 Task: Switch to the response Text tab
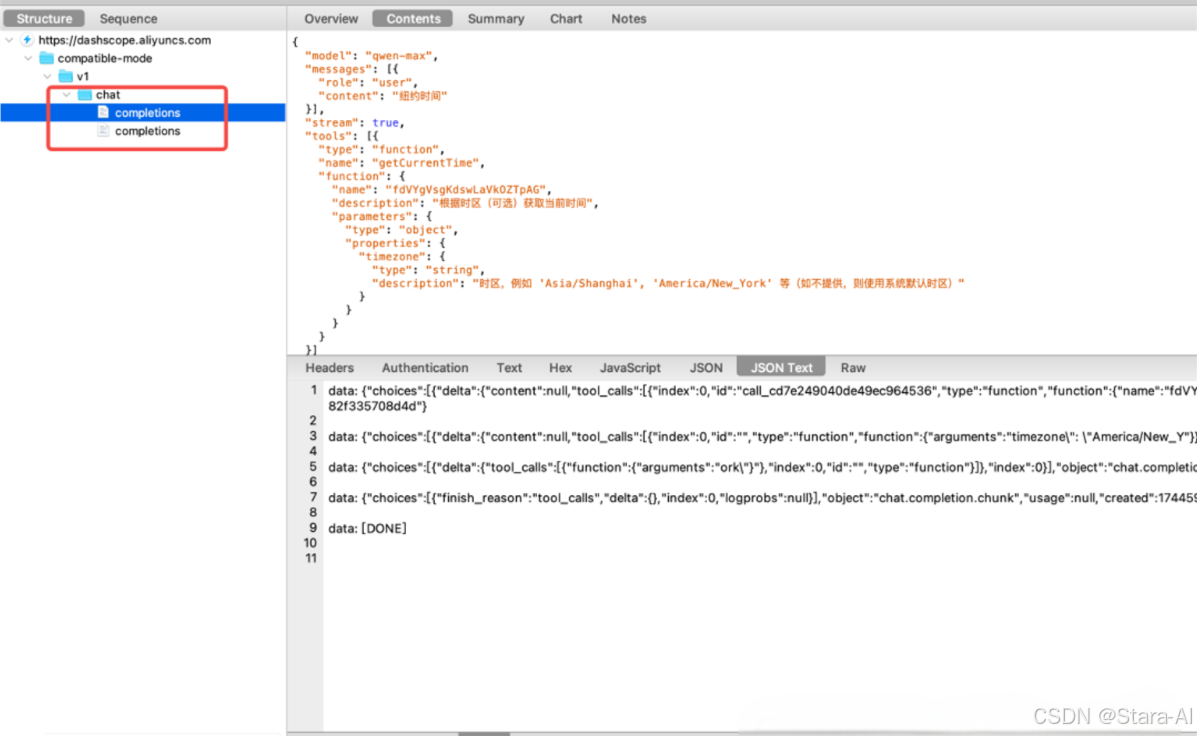click(508, 367)
